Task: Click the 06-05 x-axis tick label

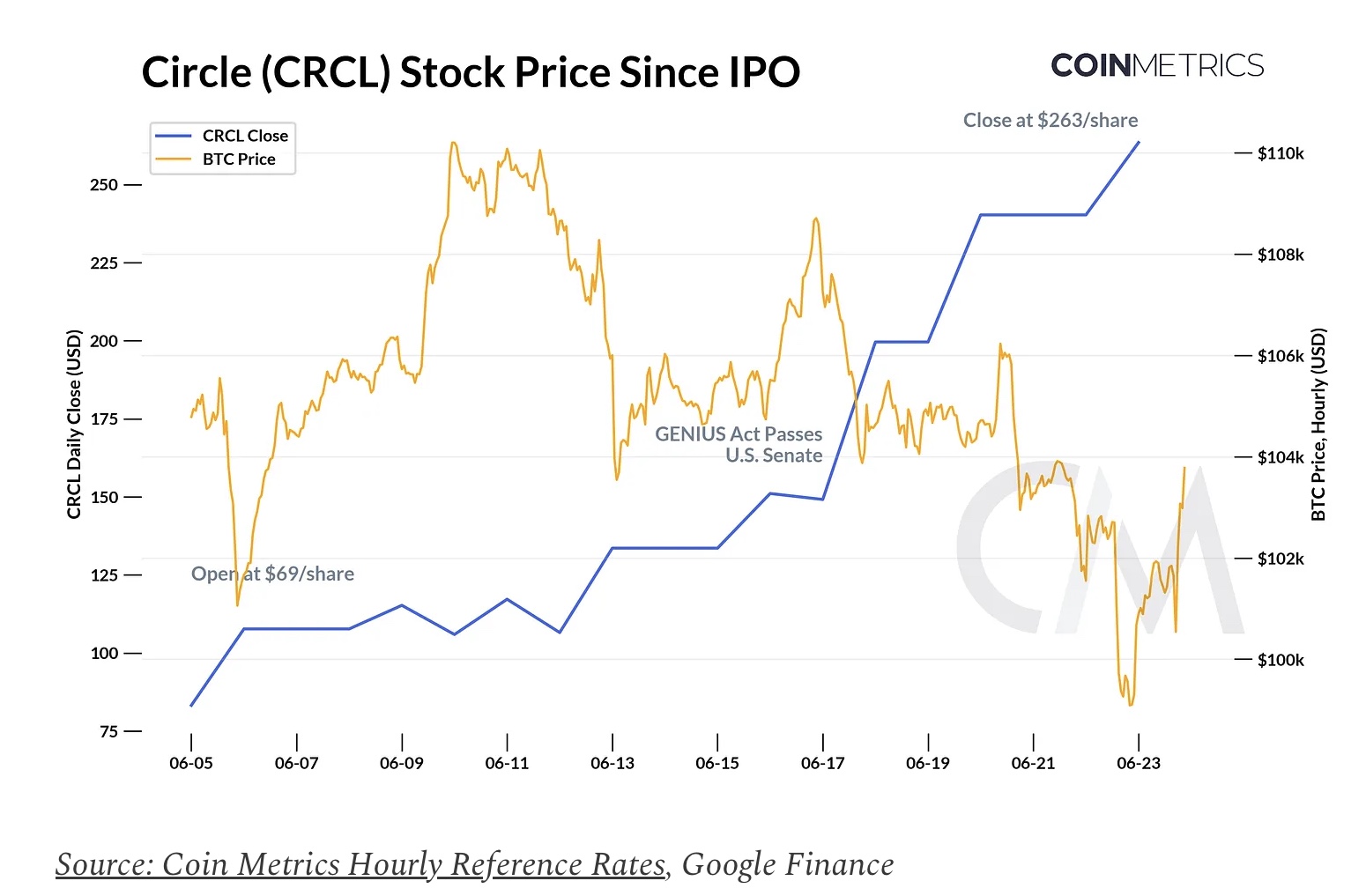Action: [191, 763]
